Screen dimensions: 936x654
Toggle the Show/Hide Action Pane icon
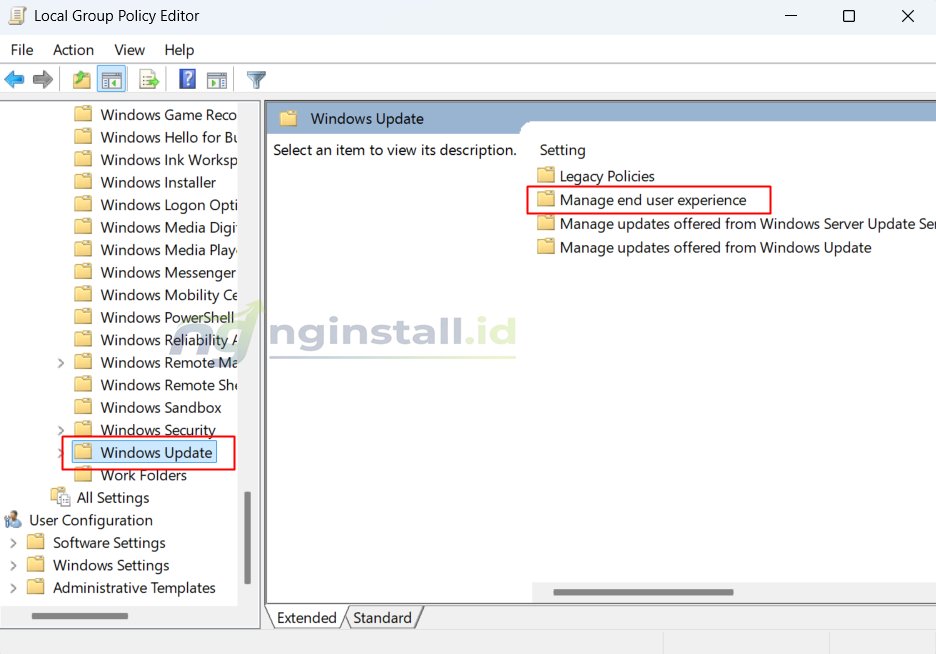pyautogui.click(x=219, y=79)
